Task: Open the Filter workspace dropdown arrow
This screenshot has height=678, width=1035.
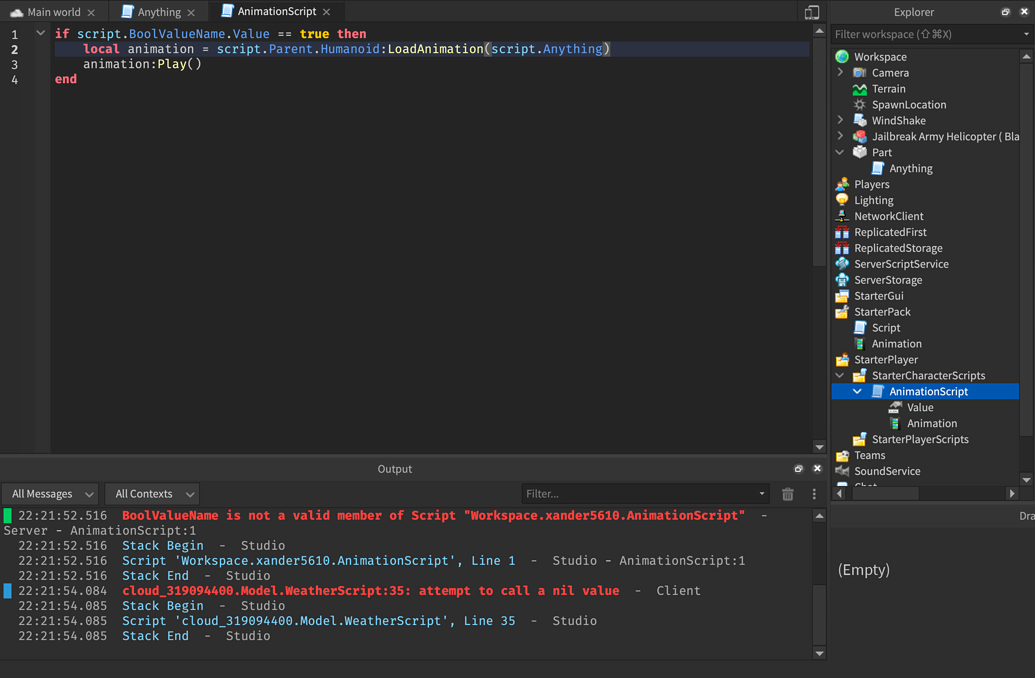Action: click(x=1026, y=34)
